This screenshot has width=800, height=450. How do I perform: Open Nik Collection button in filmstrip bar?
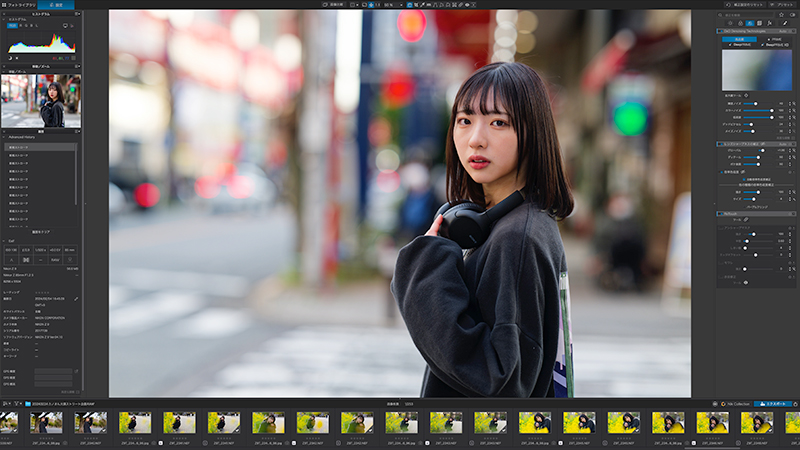735,404
